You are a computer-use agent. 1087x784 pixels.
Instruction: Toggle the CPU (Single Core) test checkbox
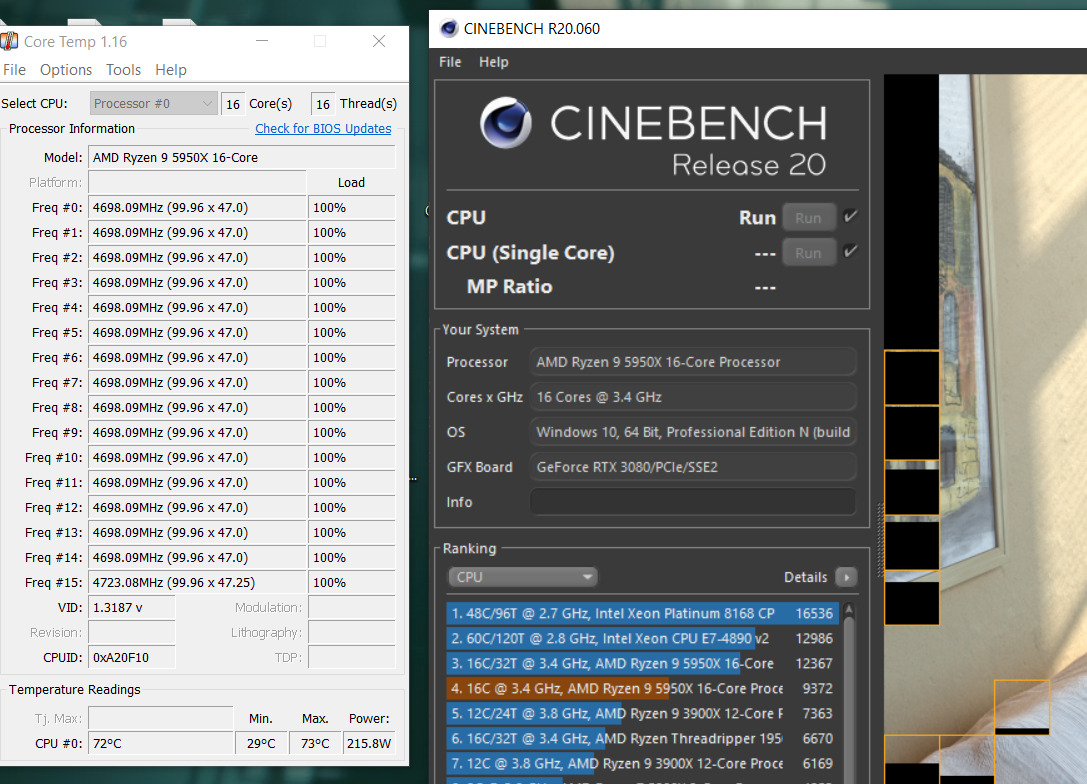pos(851,252)
